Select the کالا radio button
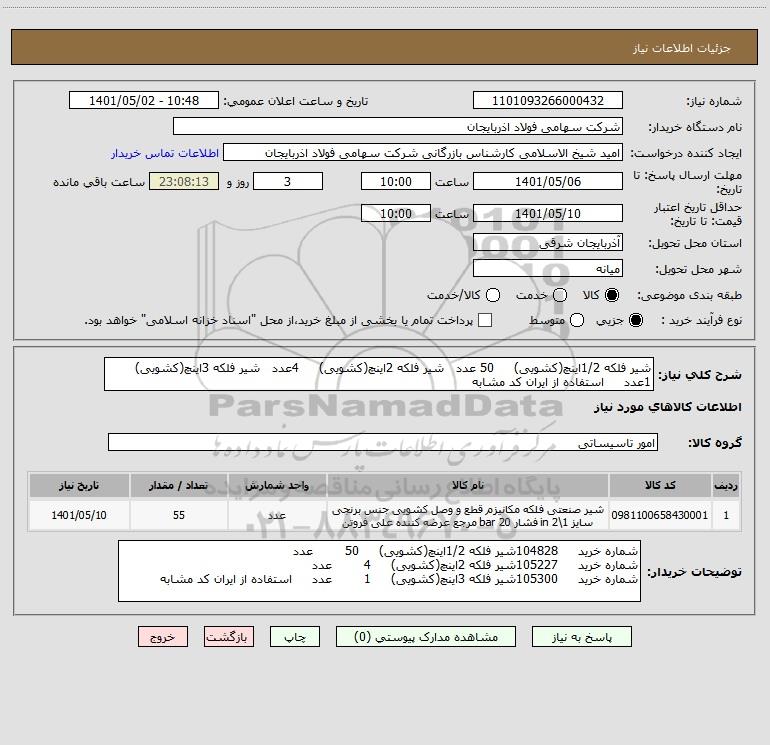The image size is (770, 745). pos(612,295)
